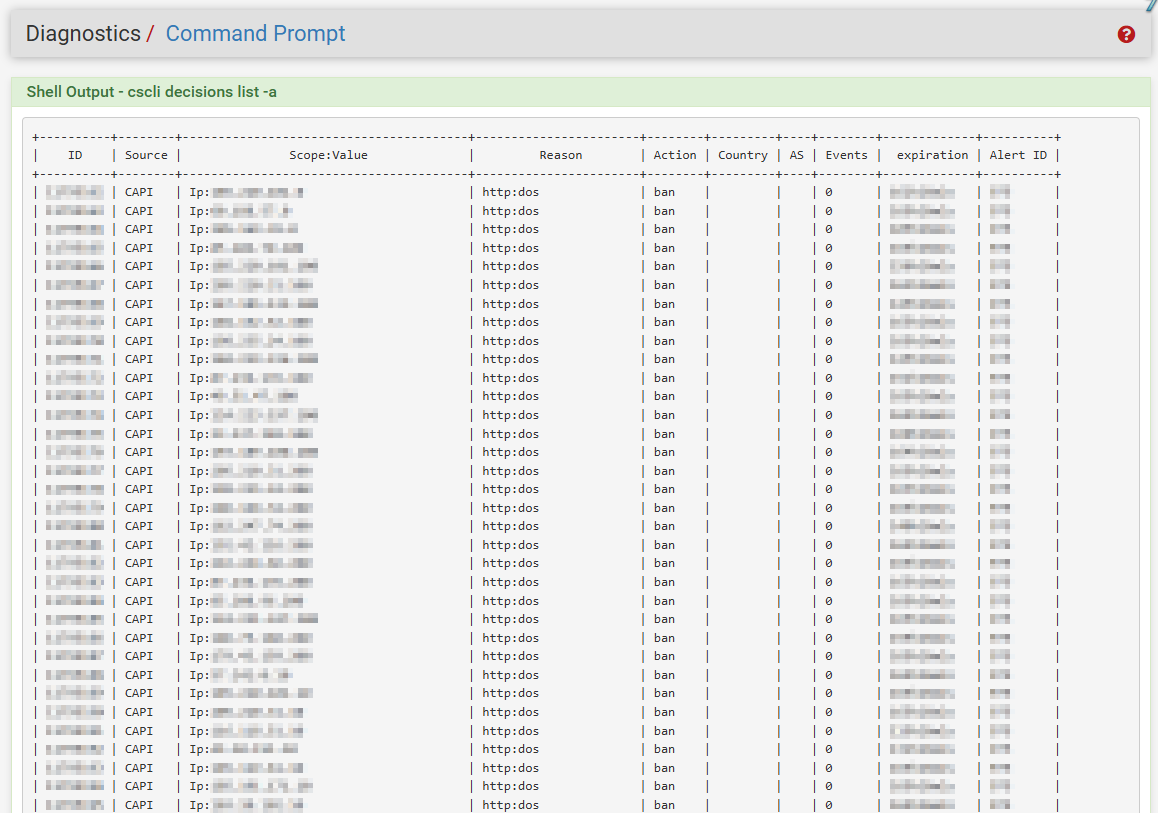Select the Scope:Value column header
This screenshot has height=813, width=1158.
(x=324, y=155)
